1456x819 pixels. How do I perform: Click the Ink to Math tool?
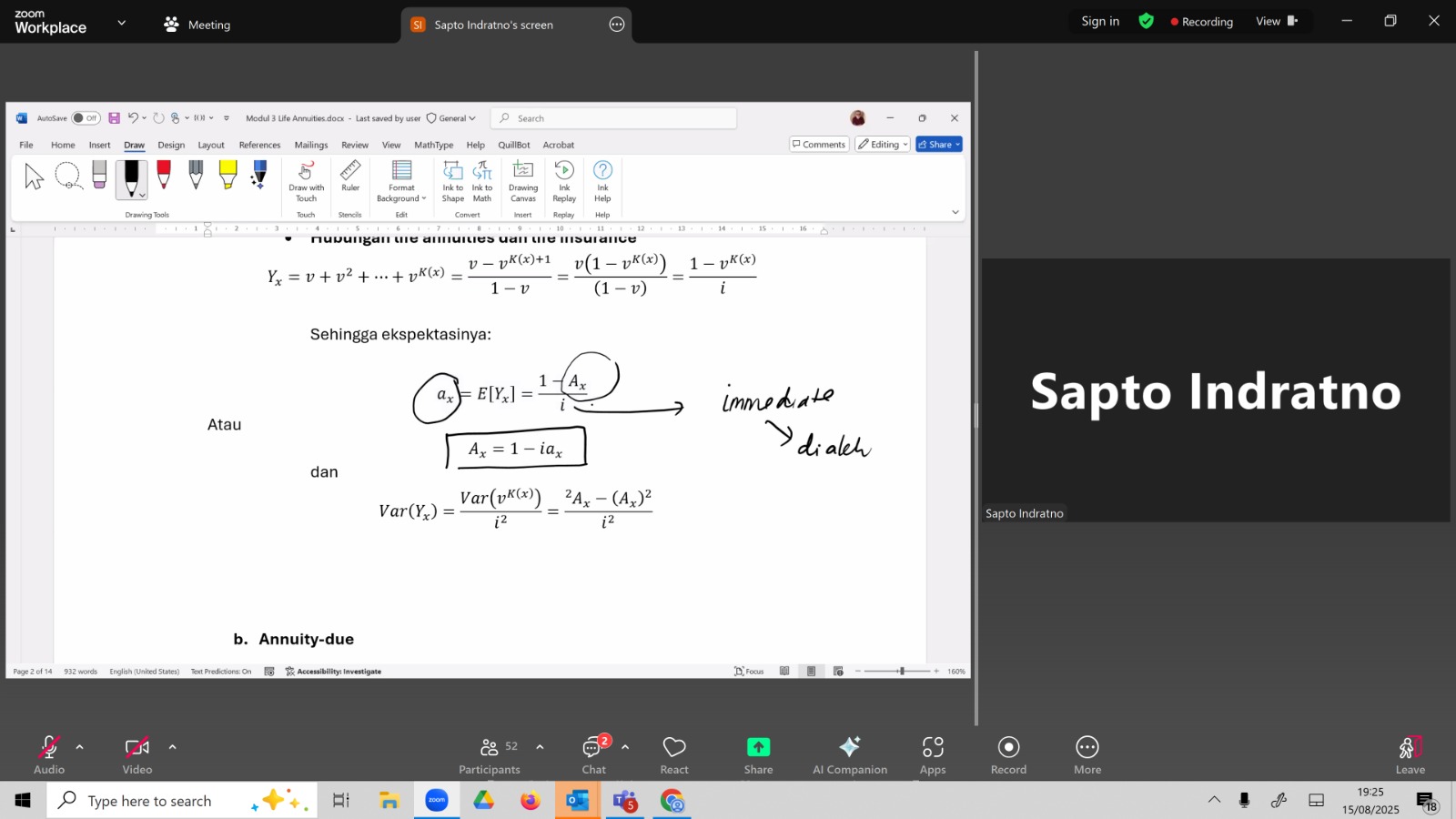[x=482, y=180]
